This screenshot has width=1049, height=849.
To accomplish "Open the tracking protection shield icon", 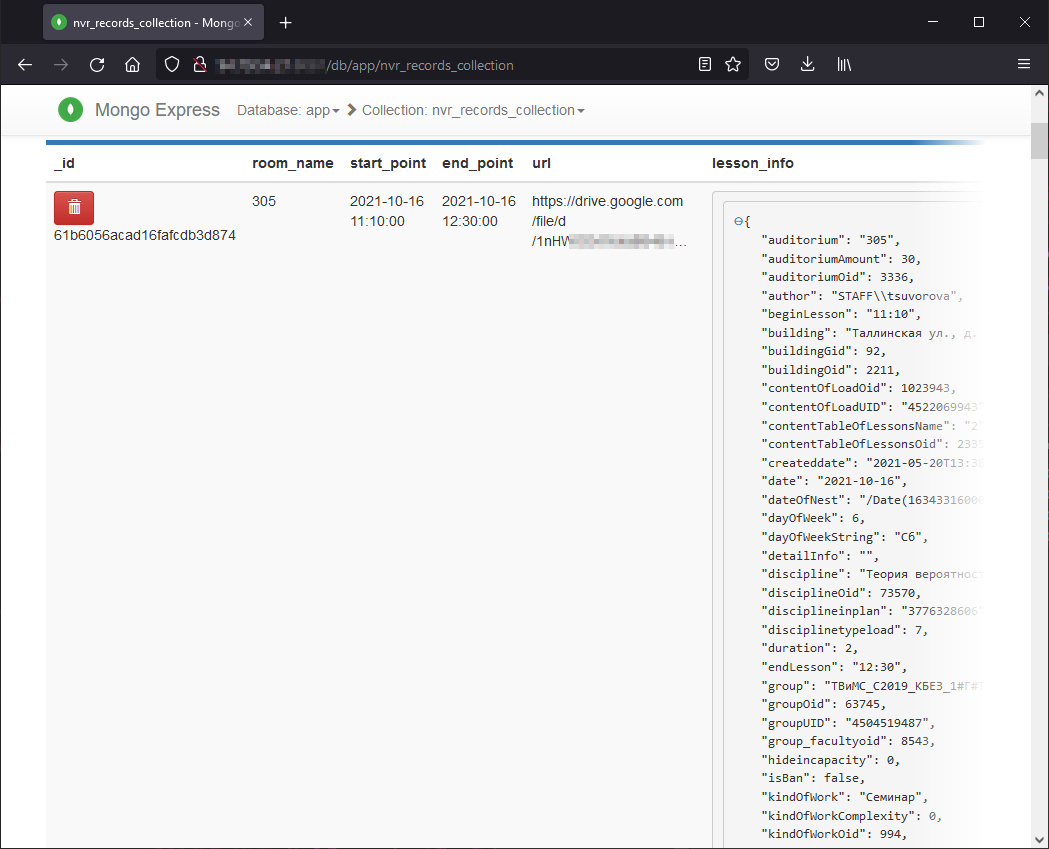I will point(172,65).
